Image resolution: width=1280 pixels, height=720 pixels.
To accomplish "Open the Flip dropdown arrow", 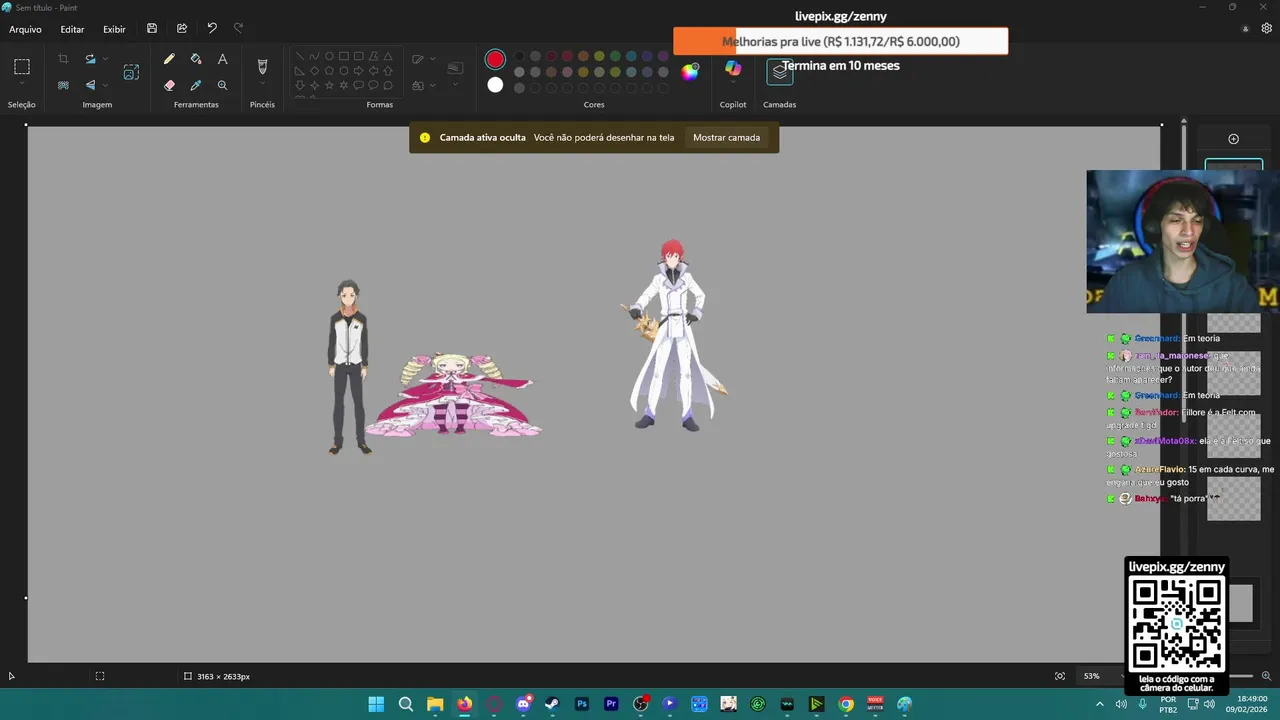I will click(105, 86).
